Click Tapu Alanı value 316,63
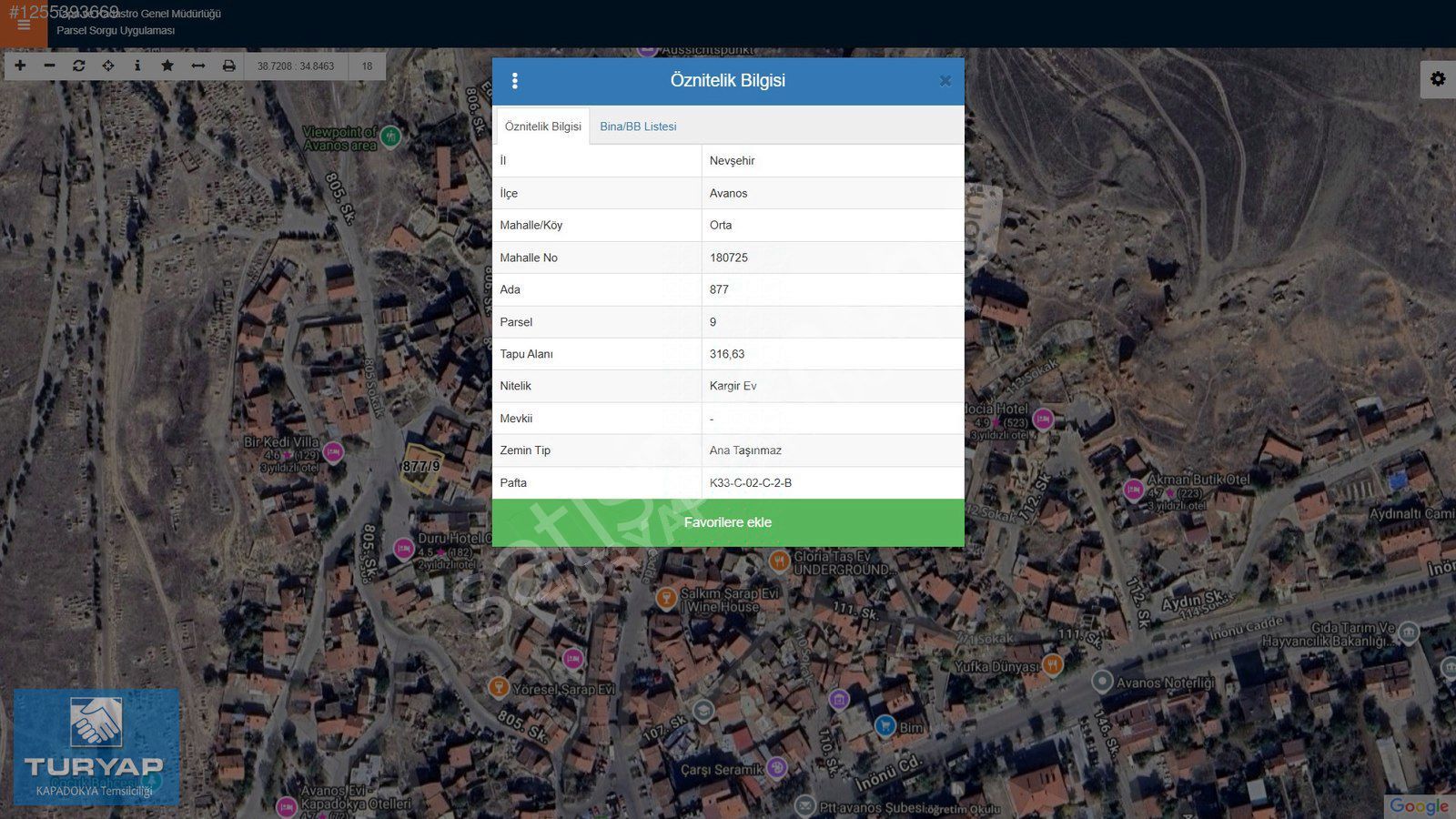 click(727, 354)
